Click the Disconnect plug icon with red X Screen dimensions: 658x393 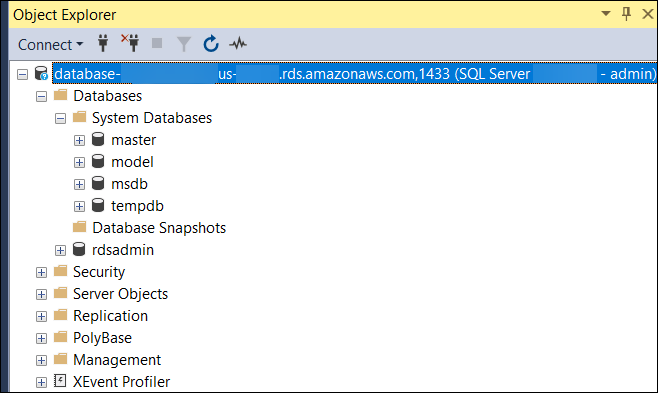[x=131, y=43]
